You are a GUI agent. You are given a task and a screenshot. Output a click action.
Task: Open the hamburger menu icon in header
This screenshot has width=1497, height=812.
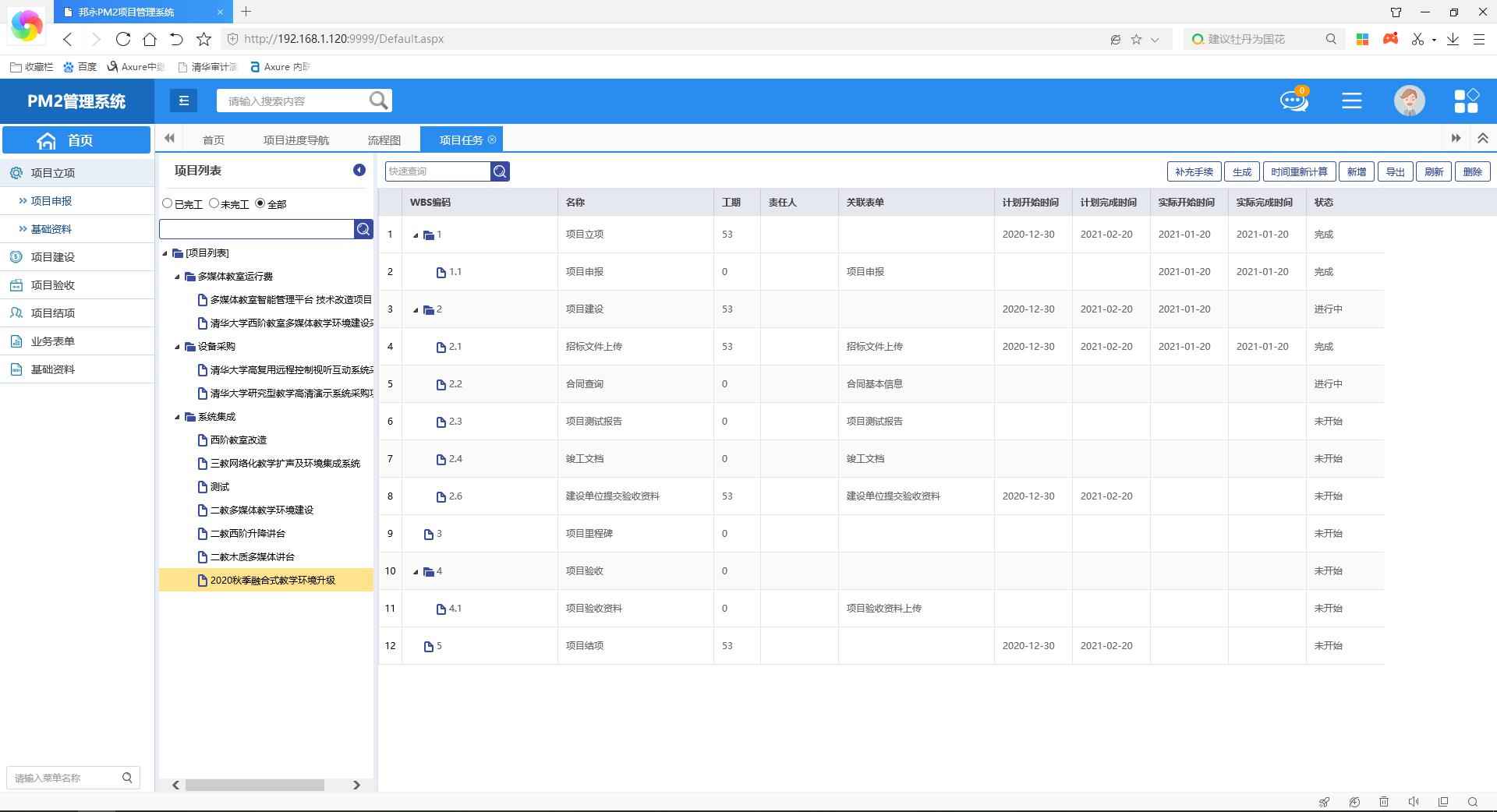(1352, 101)
